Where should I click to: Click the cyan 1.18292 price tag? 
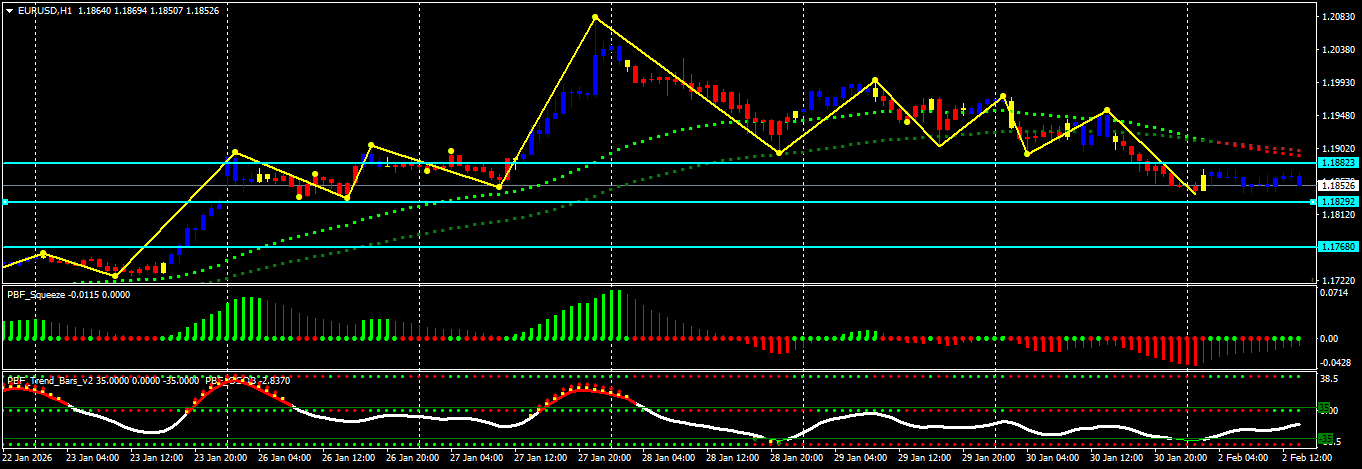(1337, 202)
